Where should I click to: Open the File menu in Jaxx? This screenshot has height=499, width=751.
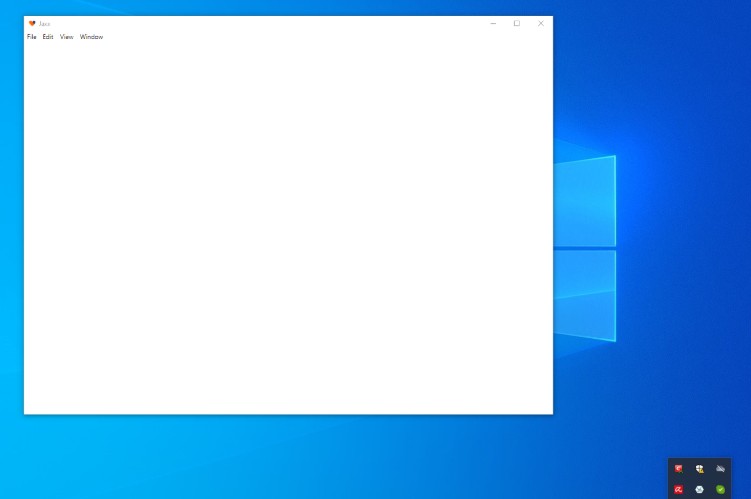pyautogui.click(x=32, y=37)
